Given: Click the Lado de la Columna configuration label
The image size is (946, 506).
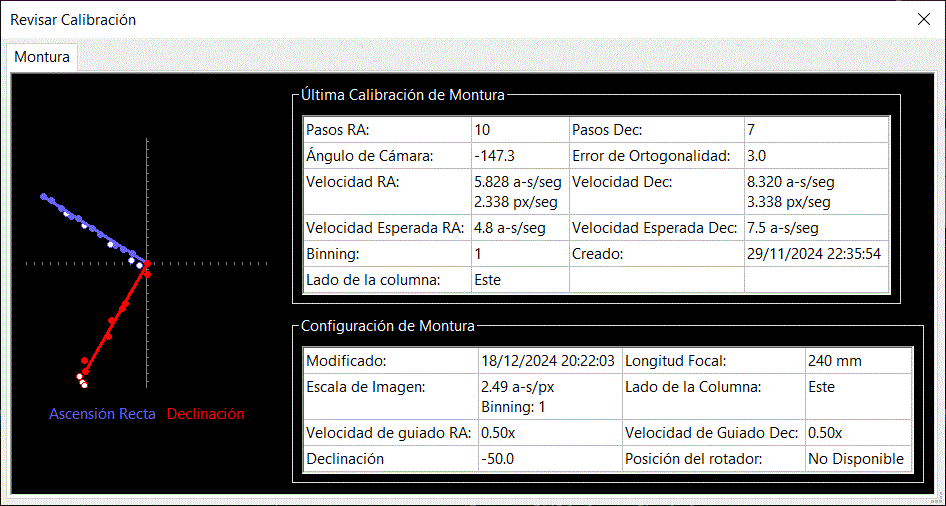Looking at the screenshot, I should click(693, 387).
